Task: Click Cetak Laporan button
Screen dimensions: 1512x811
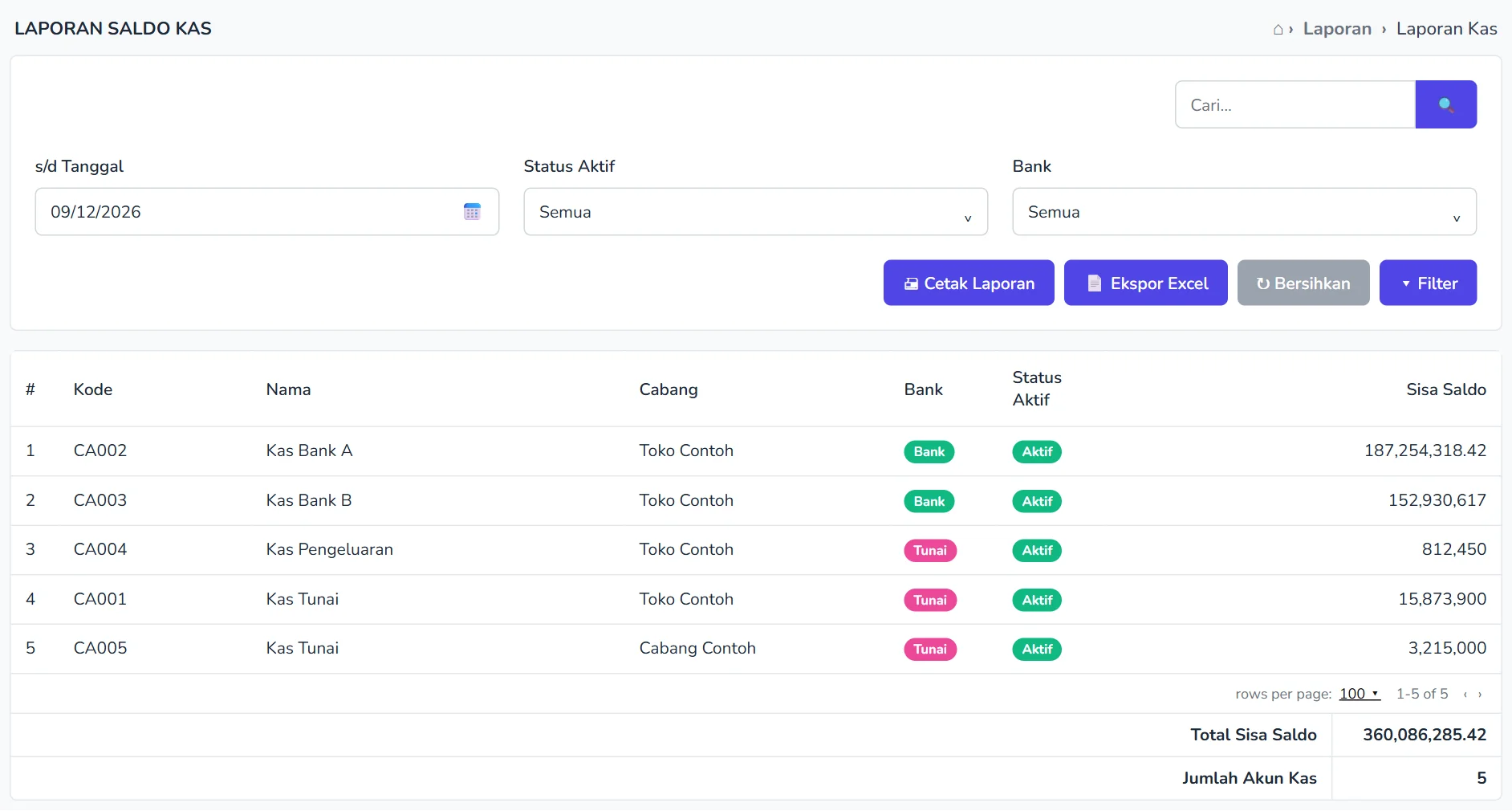Action: [969, 283]
